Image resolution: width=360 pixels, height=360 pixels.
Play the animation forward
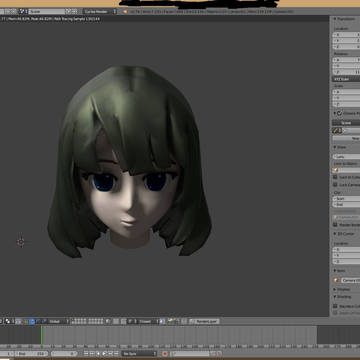[104, 354]
